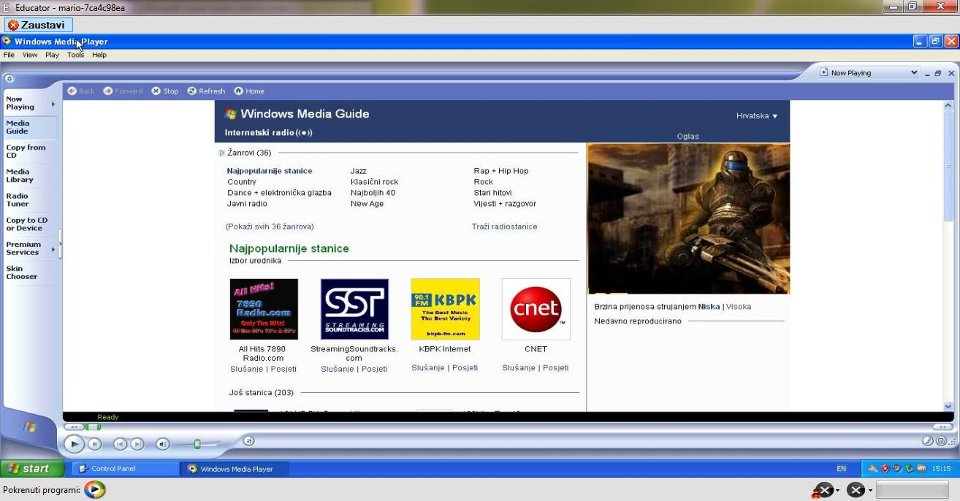The height and width of the screenshot is (501, 960).
Task: Open Copy to CD or Device tab
Action: coord(27,224)
